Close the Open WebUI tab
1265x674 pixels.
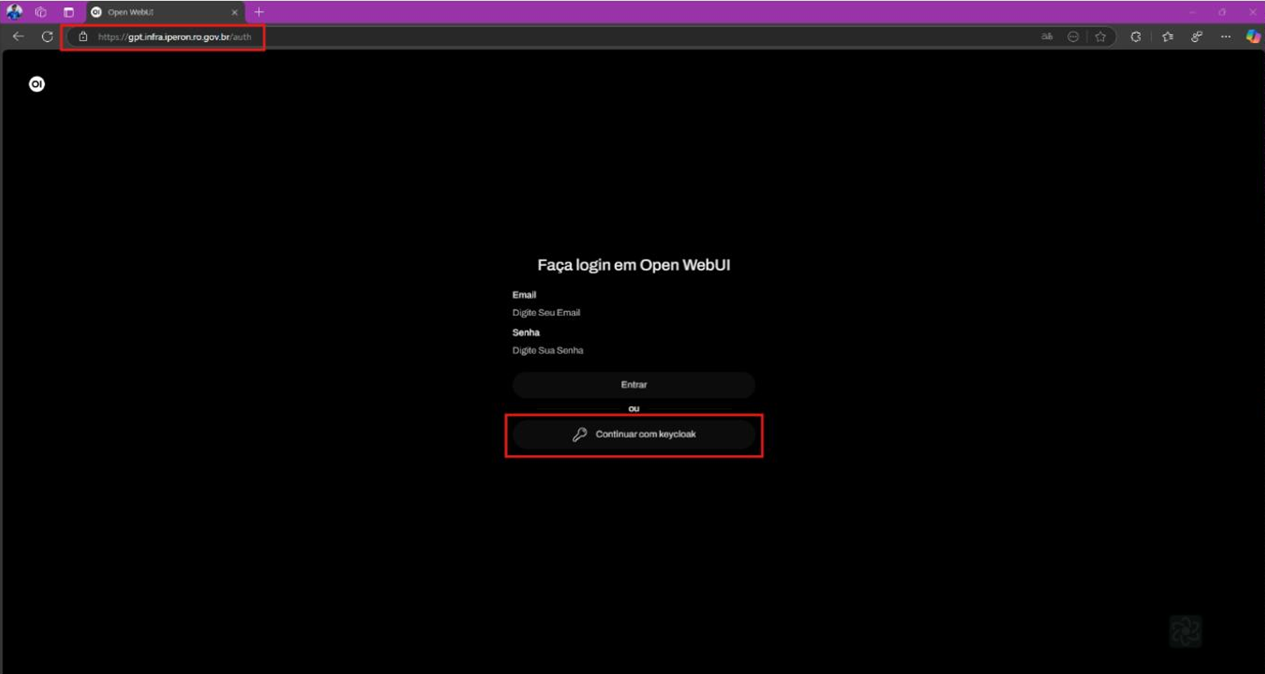pos(235,12)
